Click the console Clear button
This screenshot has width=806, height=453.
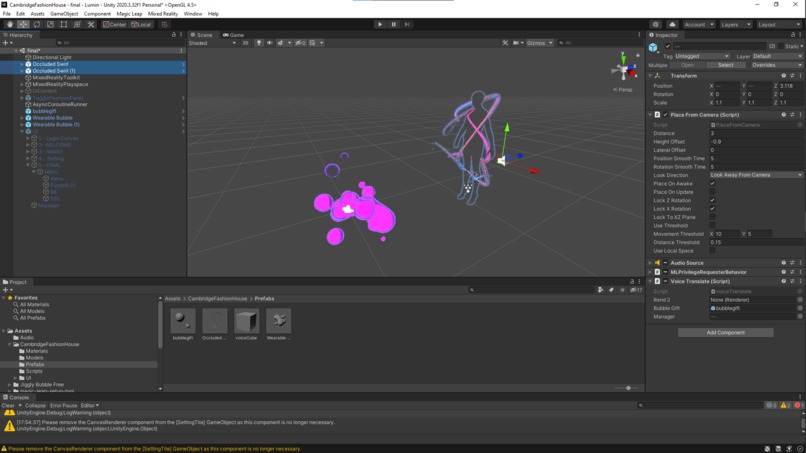(8, 405)
